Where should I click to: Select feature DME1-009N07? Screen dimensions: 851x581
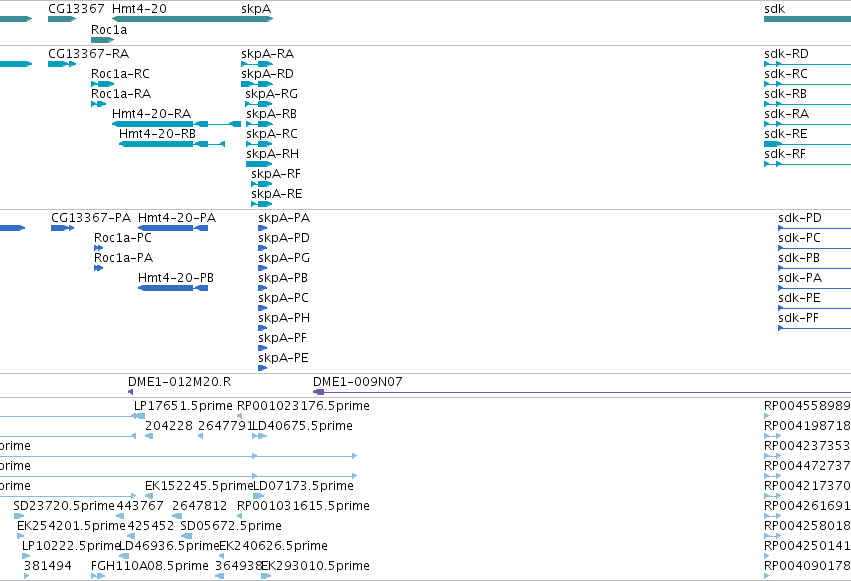(358, 382)
